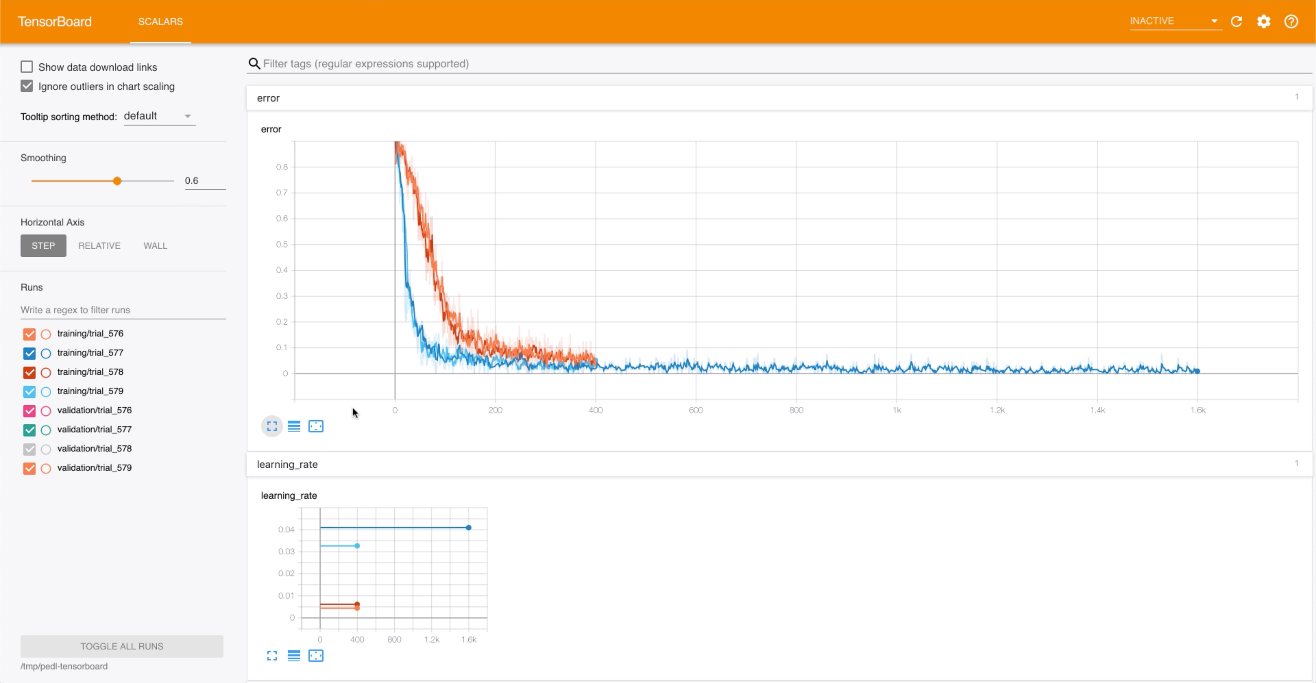Select only-run circle for training/trial_576

(x=46, y=334)
